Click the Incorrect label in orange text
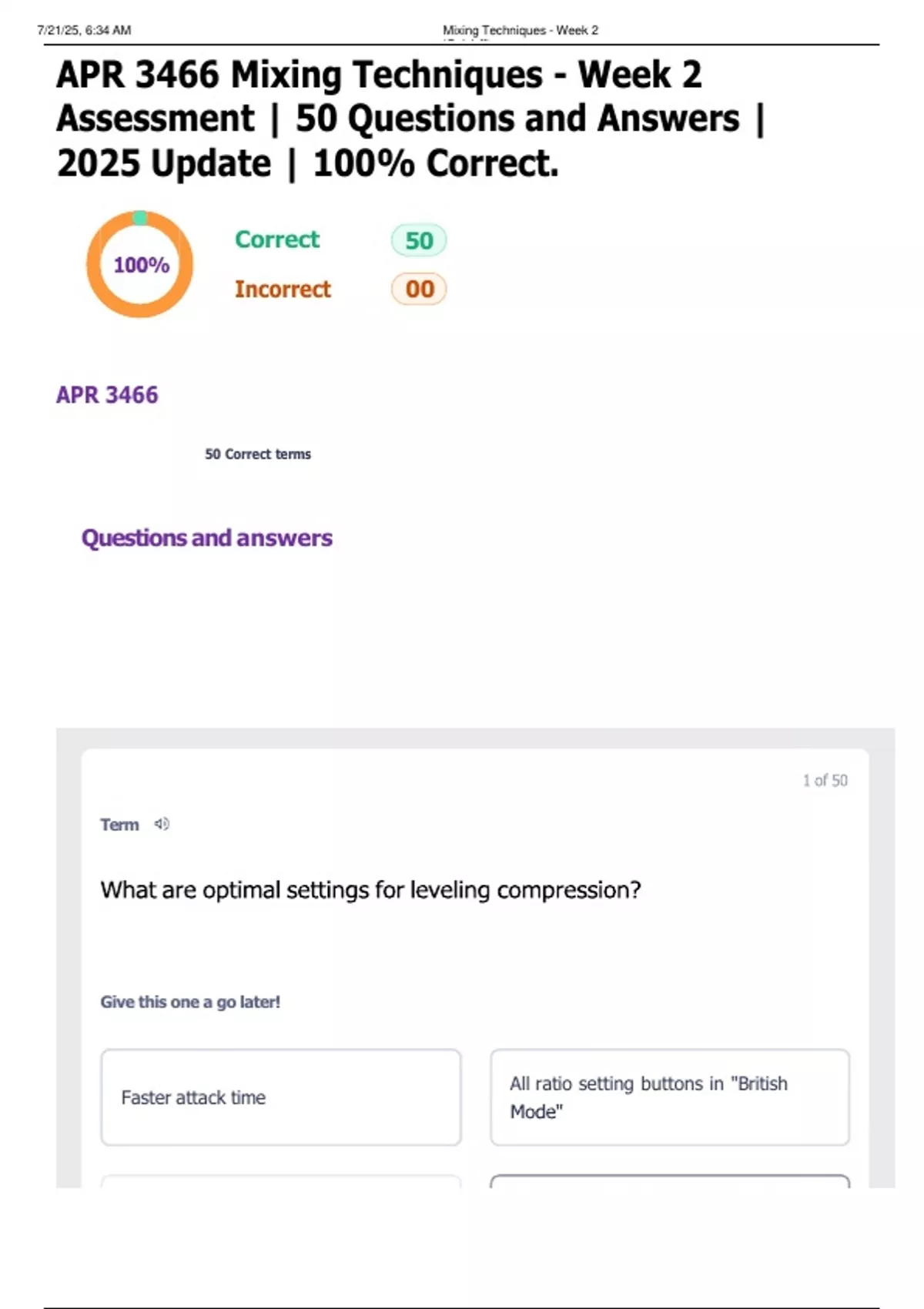Screen dimensions: 924x1309 tap(283, 289)
